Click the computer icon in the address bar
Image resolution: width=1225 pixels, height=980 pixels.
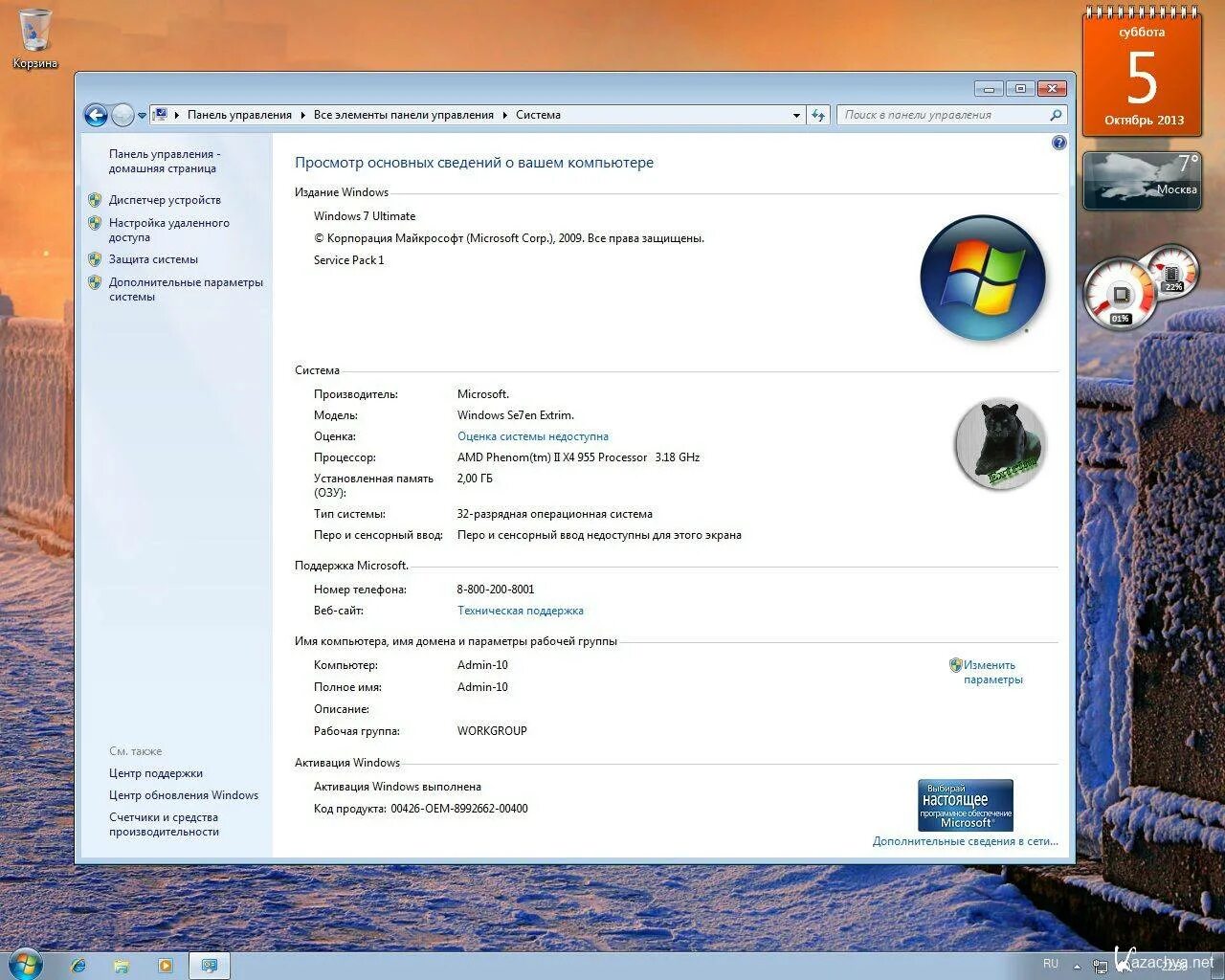coord(161,115)
